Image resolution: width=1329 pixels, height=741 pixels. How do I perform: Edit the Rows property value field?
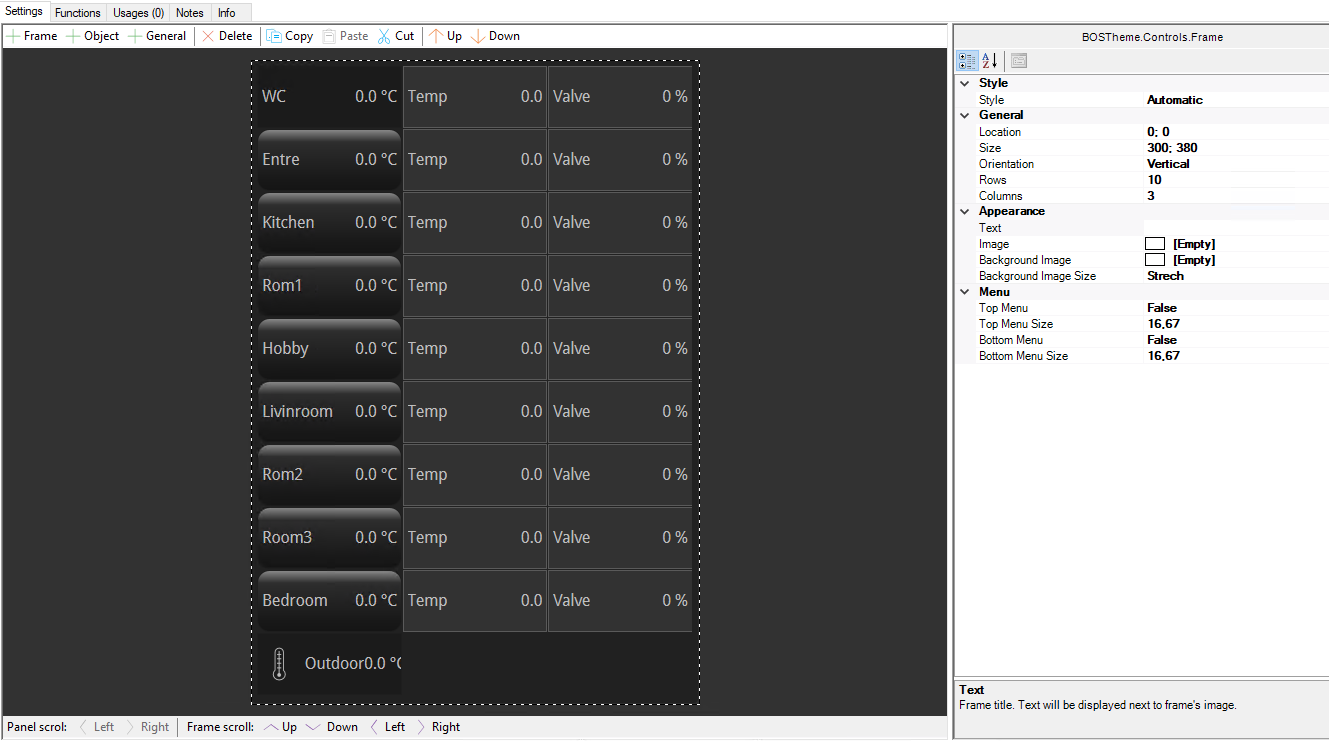pyautogui.click(x=1235, y=180)
